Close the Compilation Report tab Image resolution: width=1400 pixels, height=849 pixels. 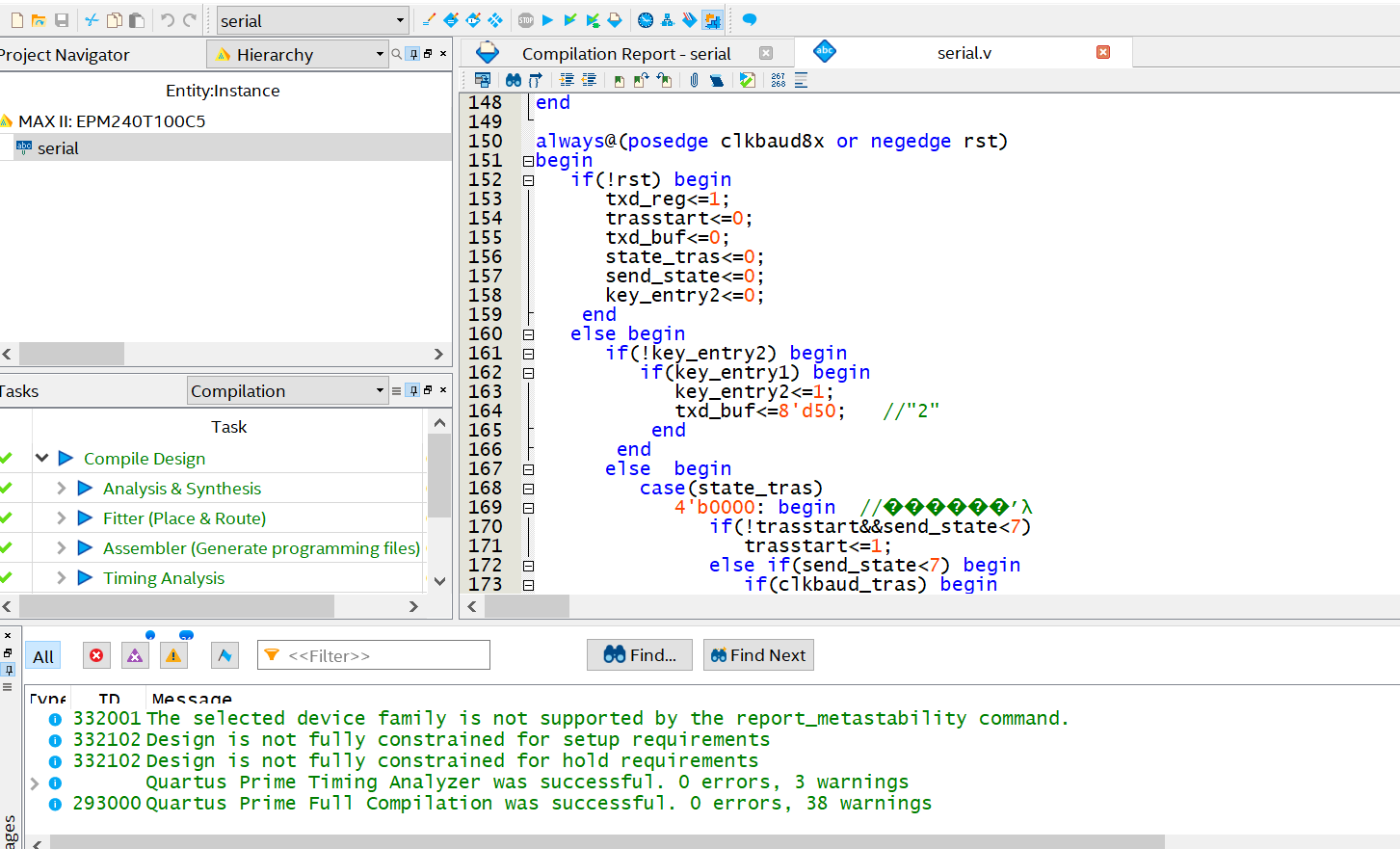766,53
